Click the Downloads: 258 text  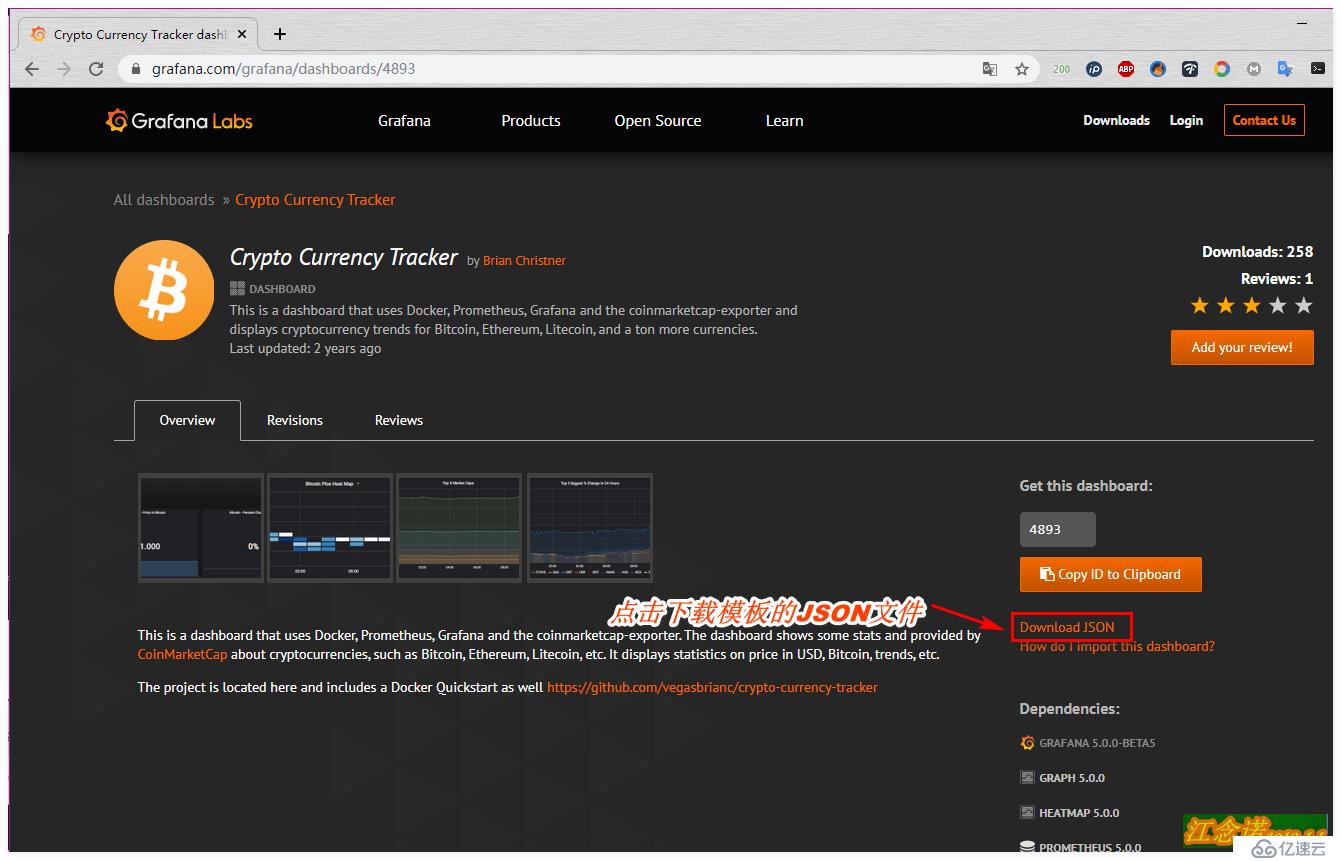(x=1257, y=252)
